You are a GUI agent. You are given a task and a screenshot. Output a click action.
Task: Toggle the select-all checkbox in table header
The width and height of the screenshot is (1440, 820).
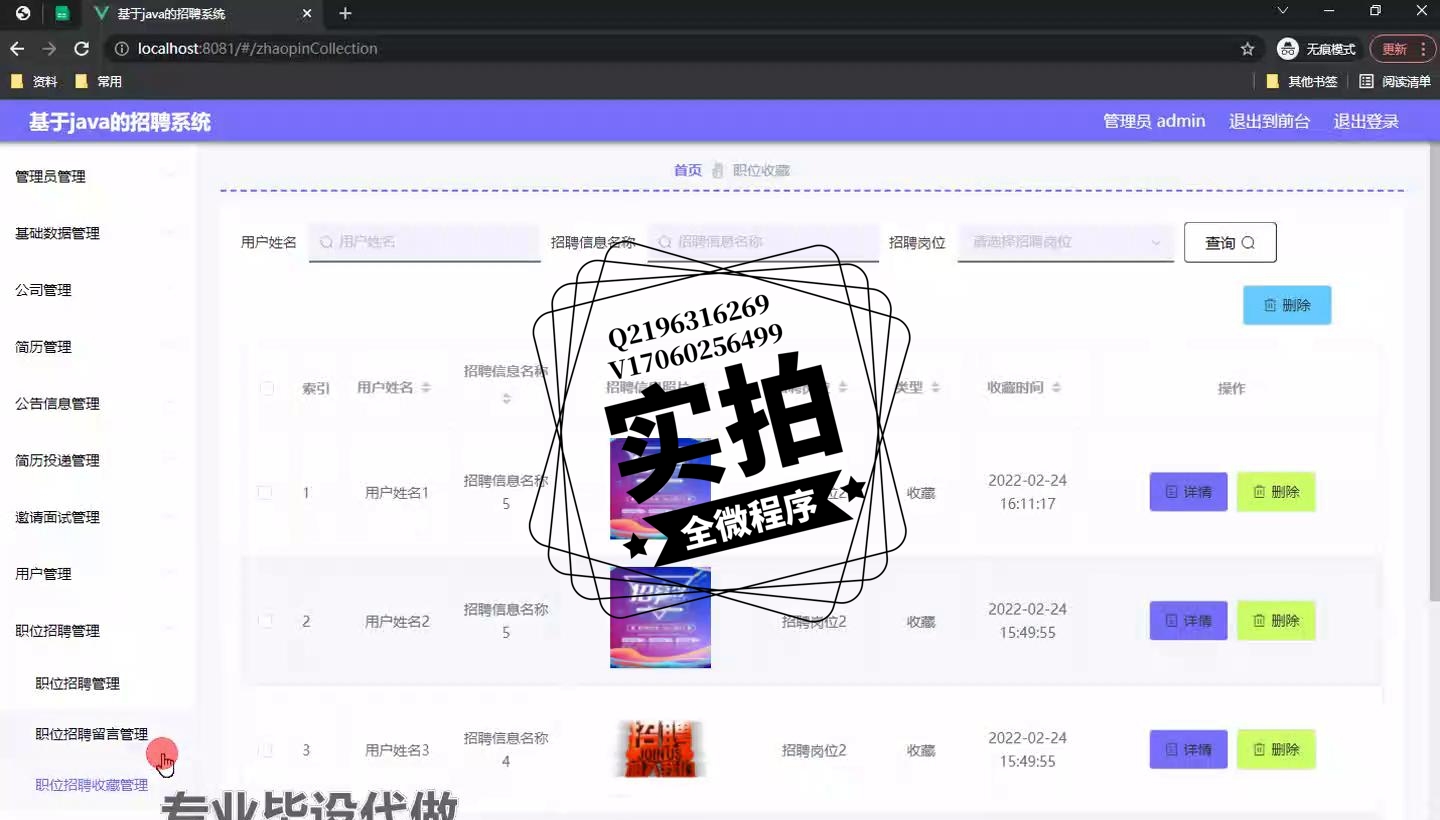[266, 388]
